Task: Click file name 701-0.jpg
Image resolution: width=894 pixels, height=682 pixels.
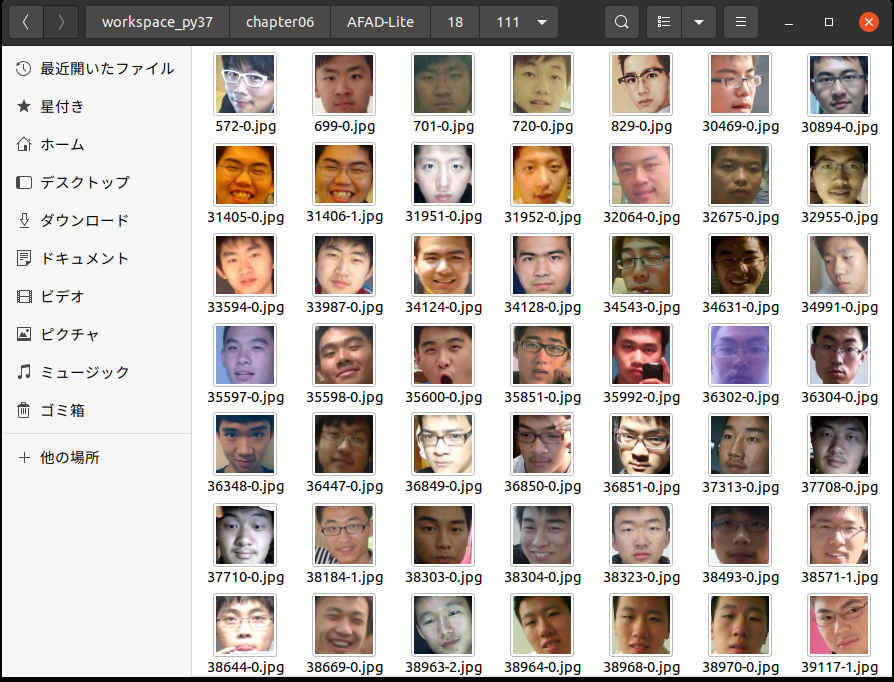Action: point(443,126)
